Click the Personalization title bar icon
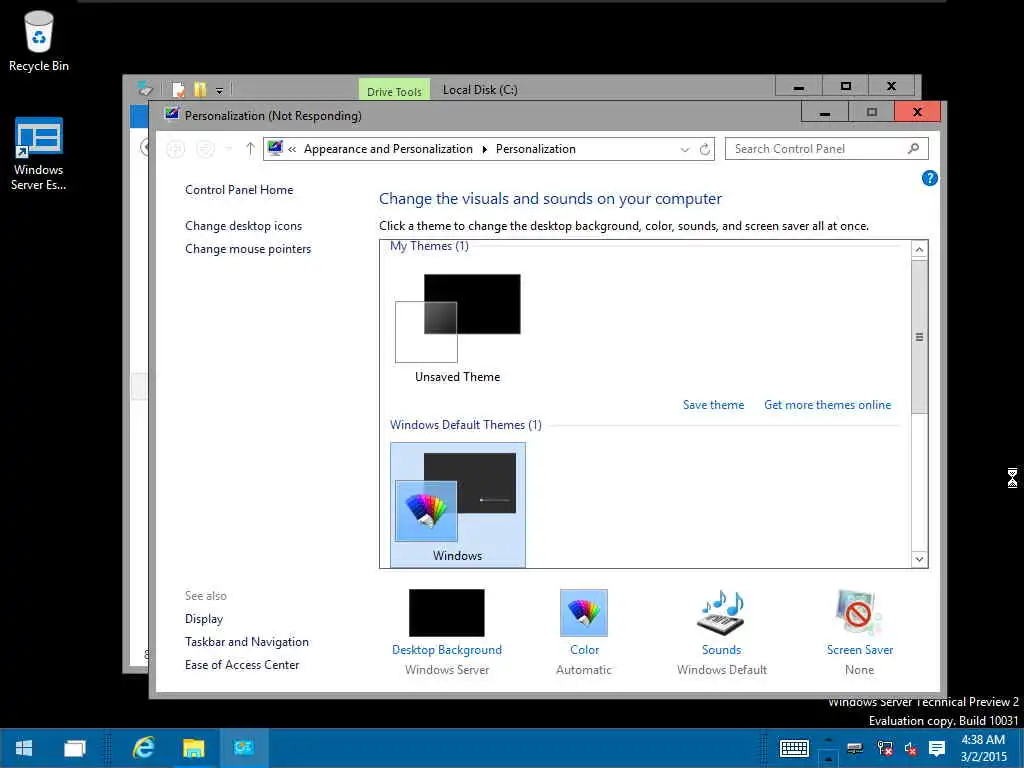Viewport: 1024px width, 768px height. (x=172, y=114)
